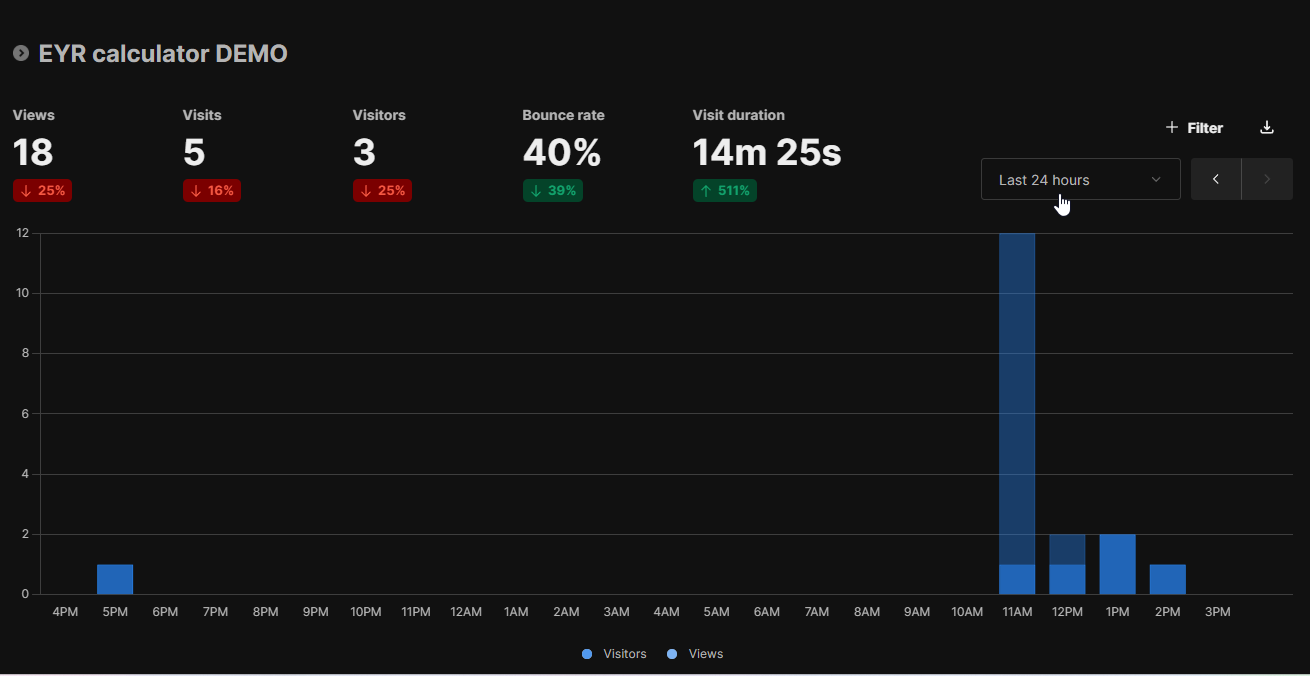Viewport: 1310px width, 676px height.
Task: Click the plus icon next to Filter
Action: coord(1171,127)
